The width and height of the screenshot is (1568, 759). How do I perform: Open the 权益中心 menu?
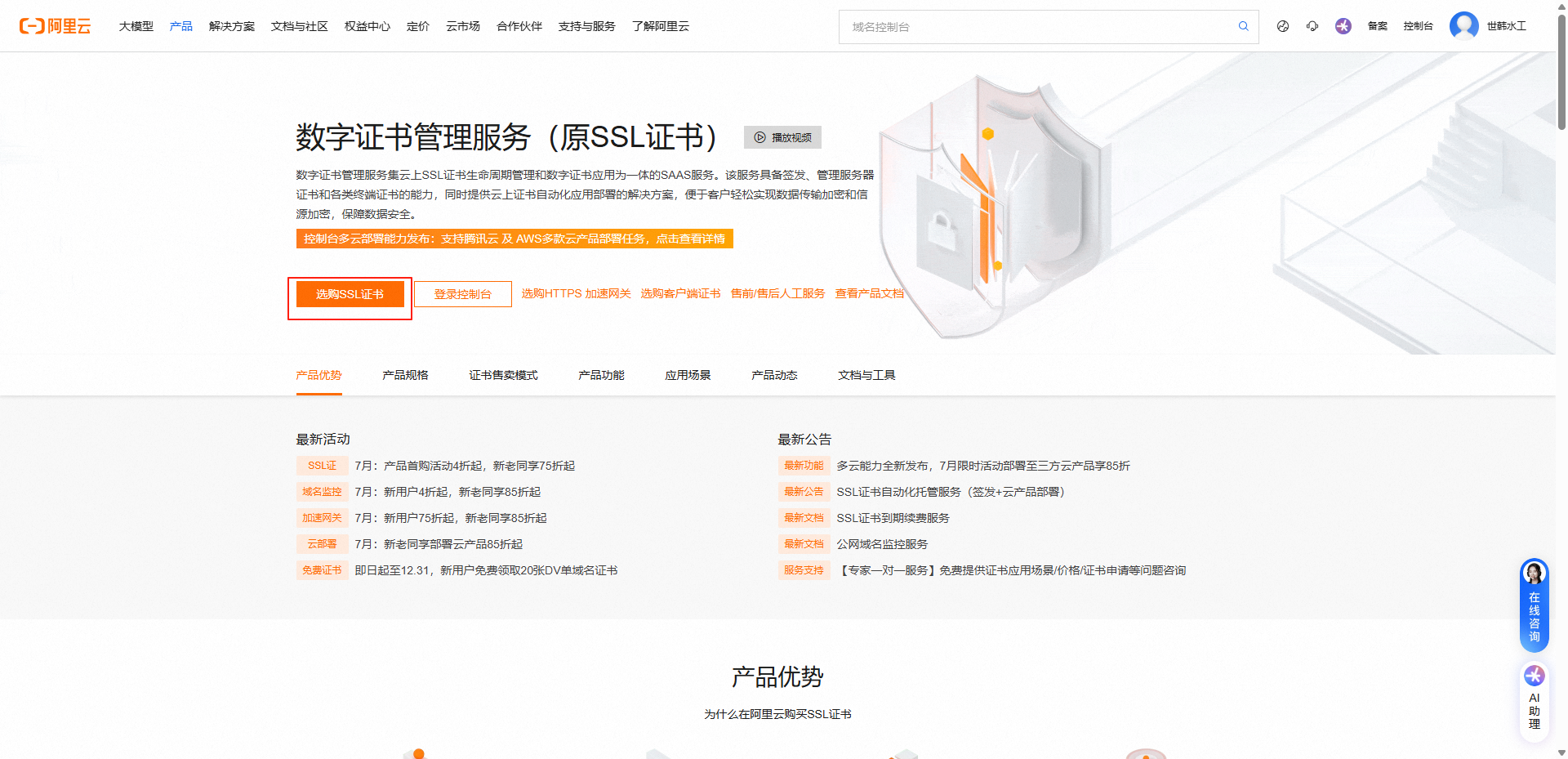click(367, 26)
